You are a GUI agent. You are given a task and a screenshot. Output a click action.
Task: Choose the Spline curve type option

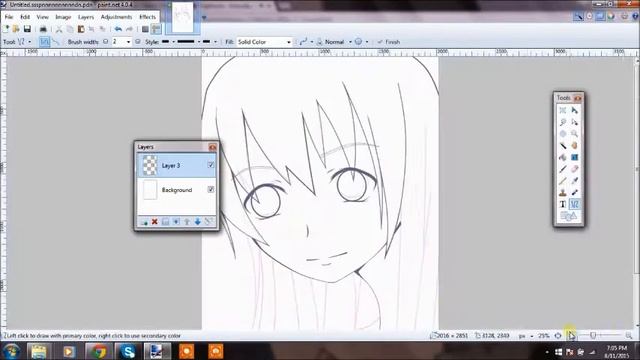[44, 42]
